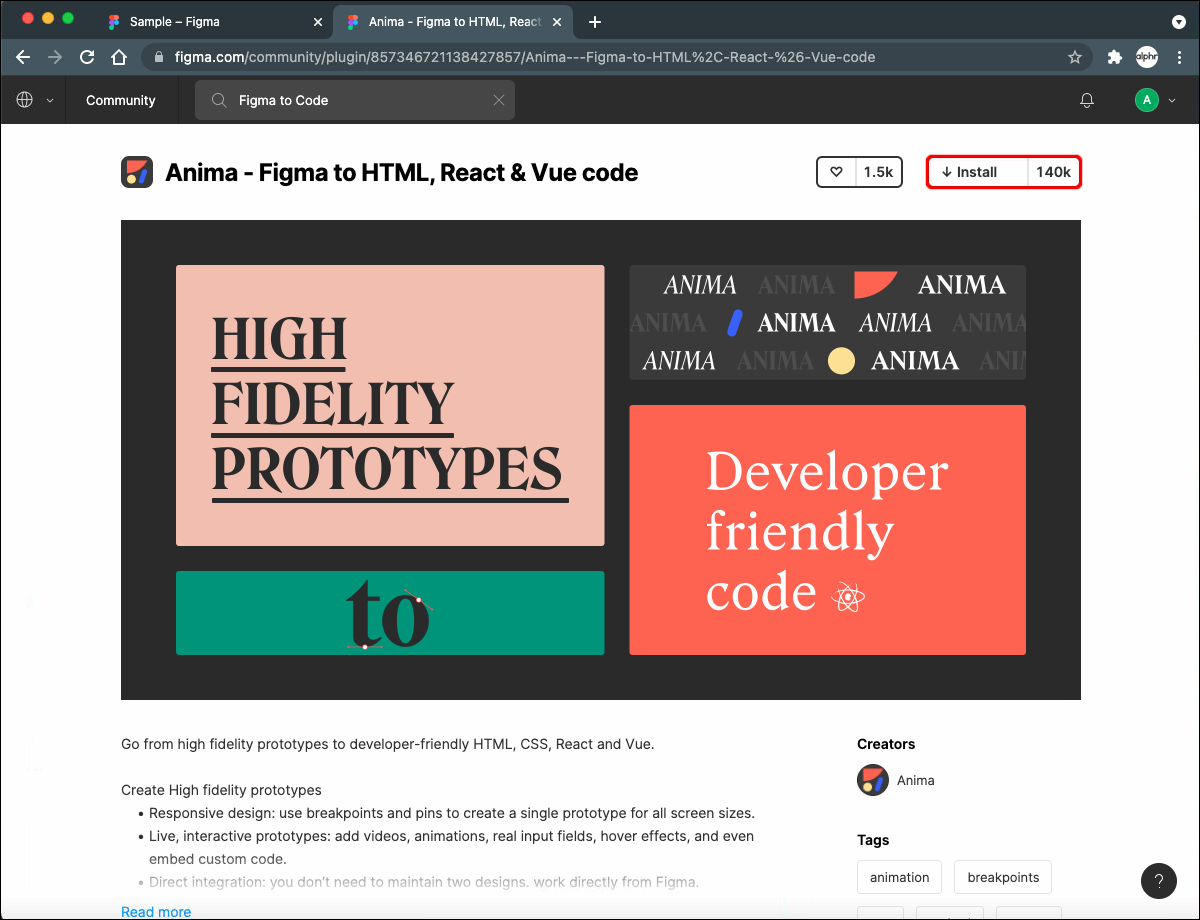Open the Anima creator profile
The image size is (1200, 920).
click(x=916, y=780)
